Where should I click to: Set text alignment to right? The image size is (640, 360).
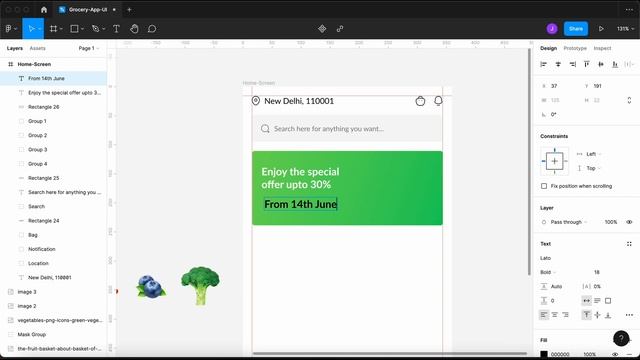tap(565, 315)
